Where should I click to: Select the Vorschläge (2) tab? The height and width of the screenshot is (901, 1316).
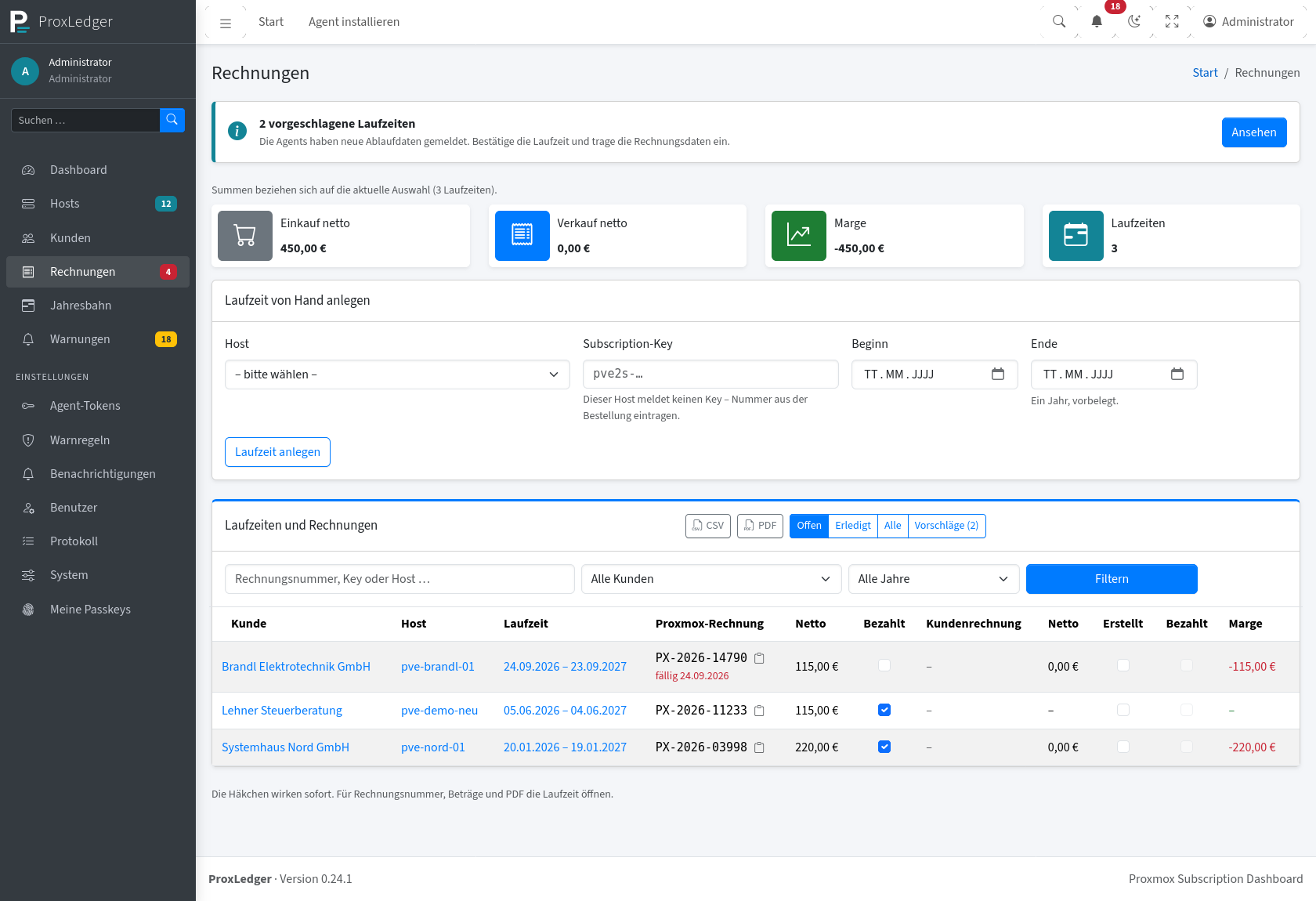click(946, 526)
